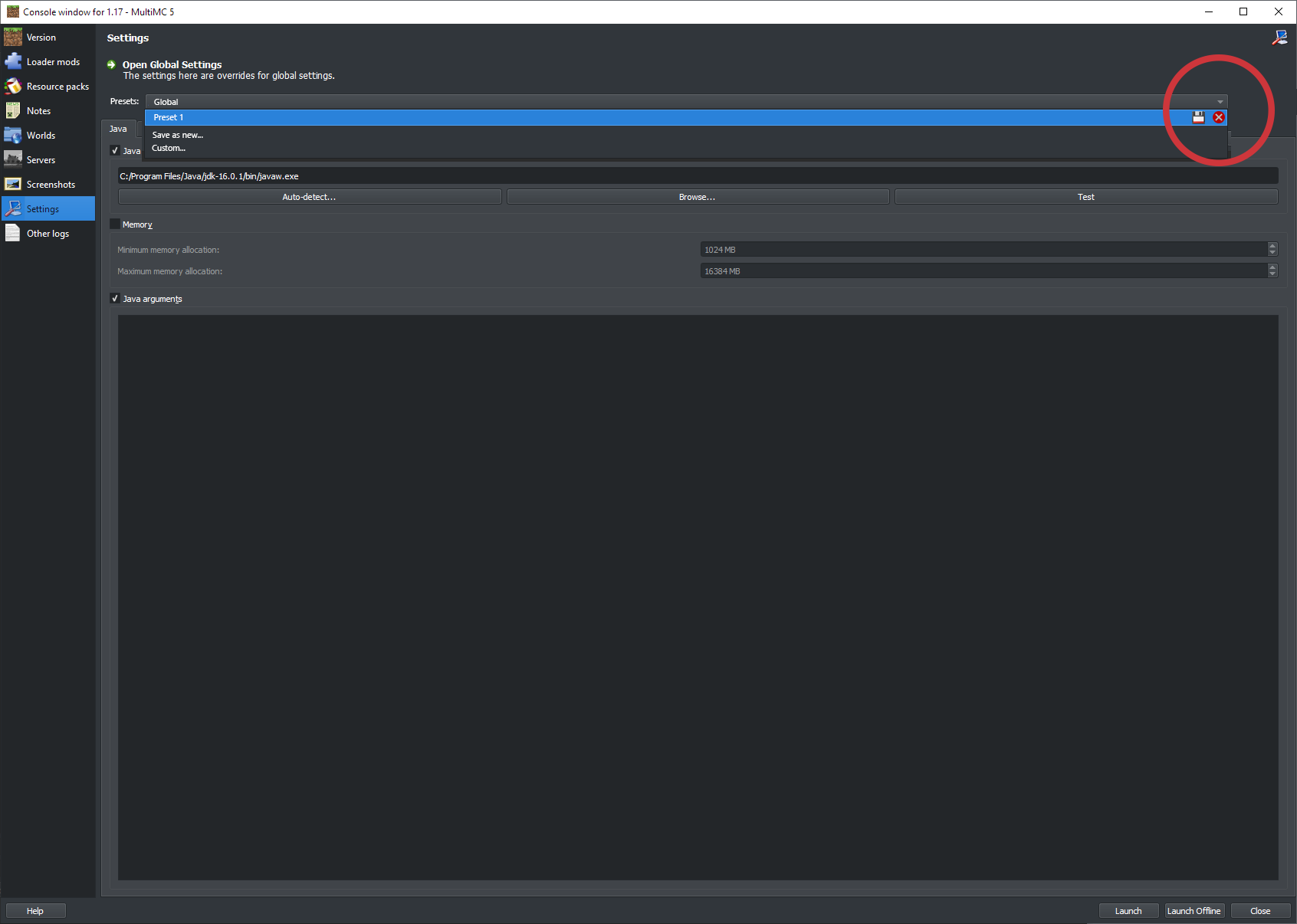Viewport: 1297px width, 924px height.
Task: Increase maximum memory allocation with the stepper
Action: click(x=1272, y=267)
